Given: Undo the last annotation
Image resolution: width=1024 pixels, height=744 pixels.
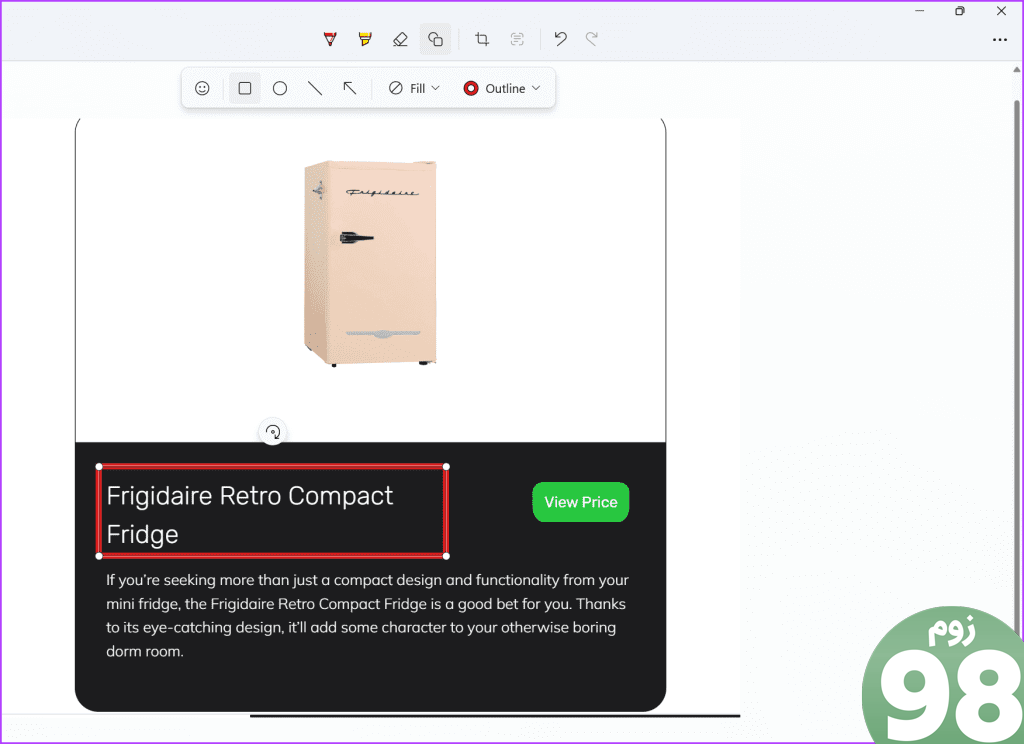Looking at the screenshot, I should tap(560, 39).
